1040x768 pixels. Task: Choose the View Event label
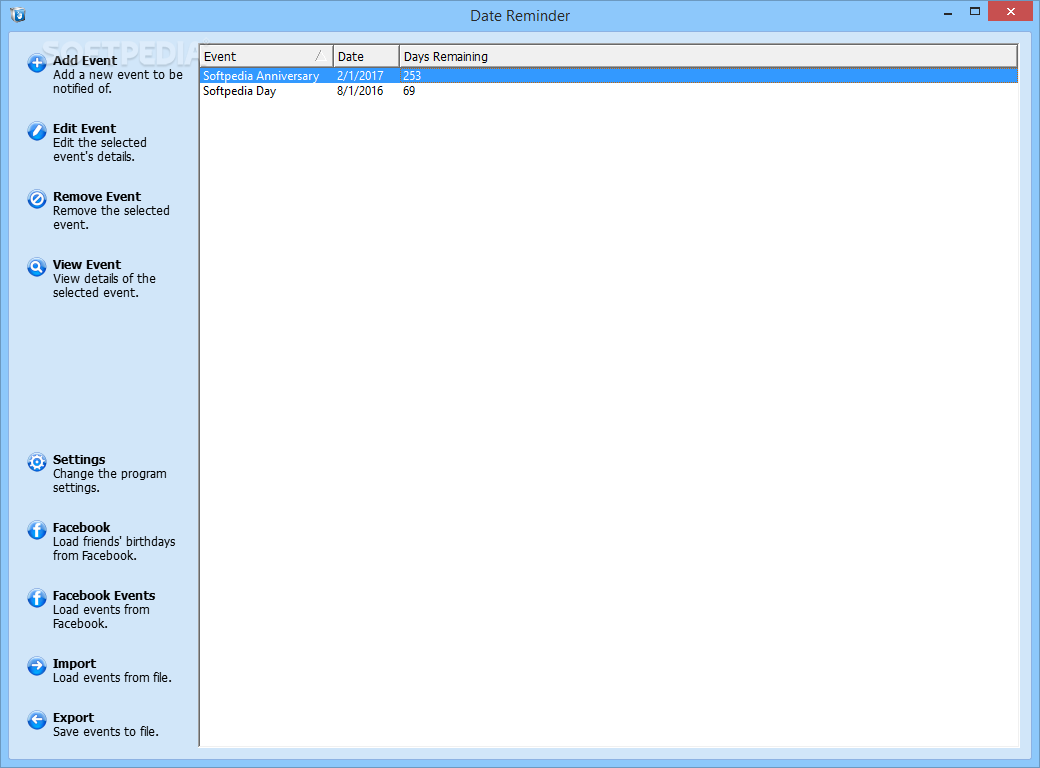(x=87, y=264)
